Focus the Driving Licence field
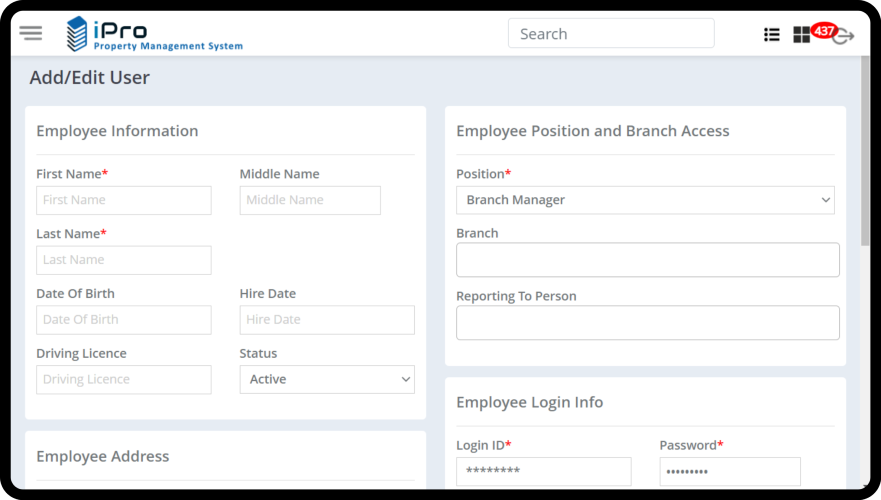 coord(124,380)
